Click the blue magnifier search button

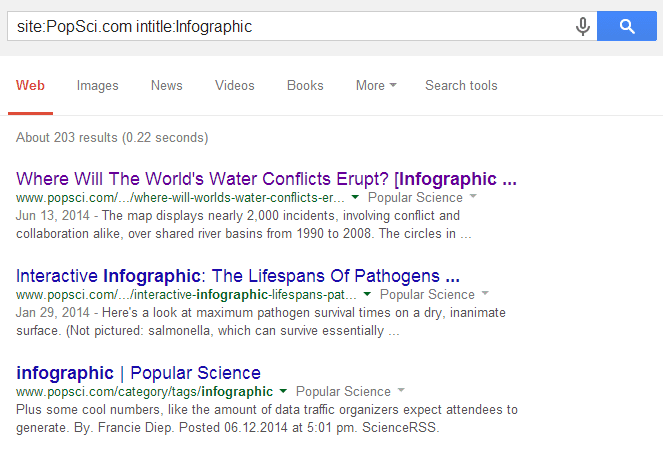pos(627,26)
